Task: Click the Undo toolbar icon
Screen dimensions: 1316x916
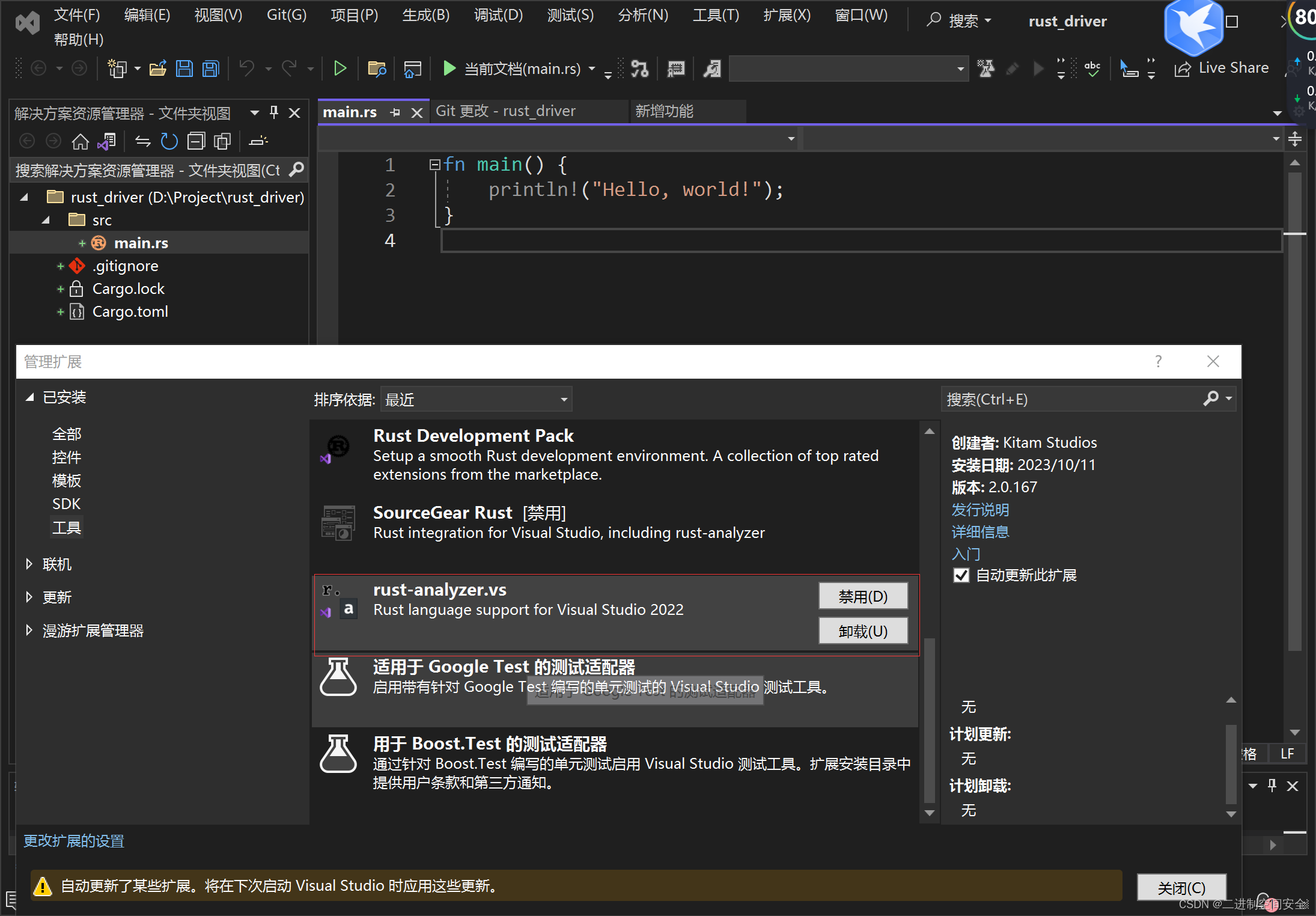Action: (x=246, y=69)
